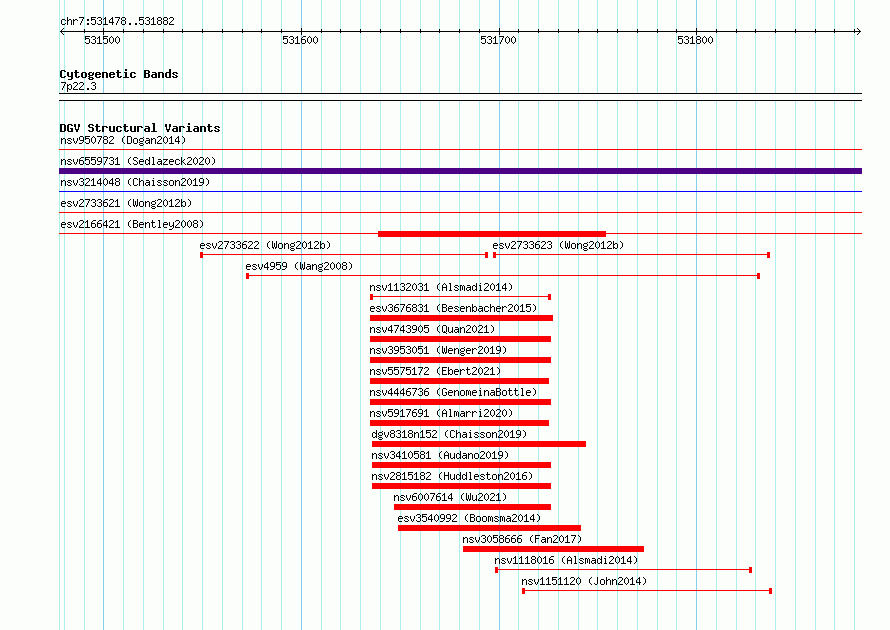The width and height of the screenshot is (890, 630).
Task: Click the esv4959 long red variant line
Action: [x=503, y=276]
